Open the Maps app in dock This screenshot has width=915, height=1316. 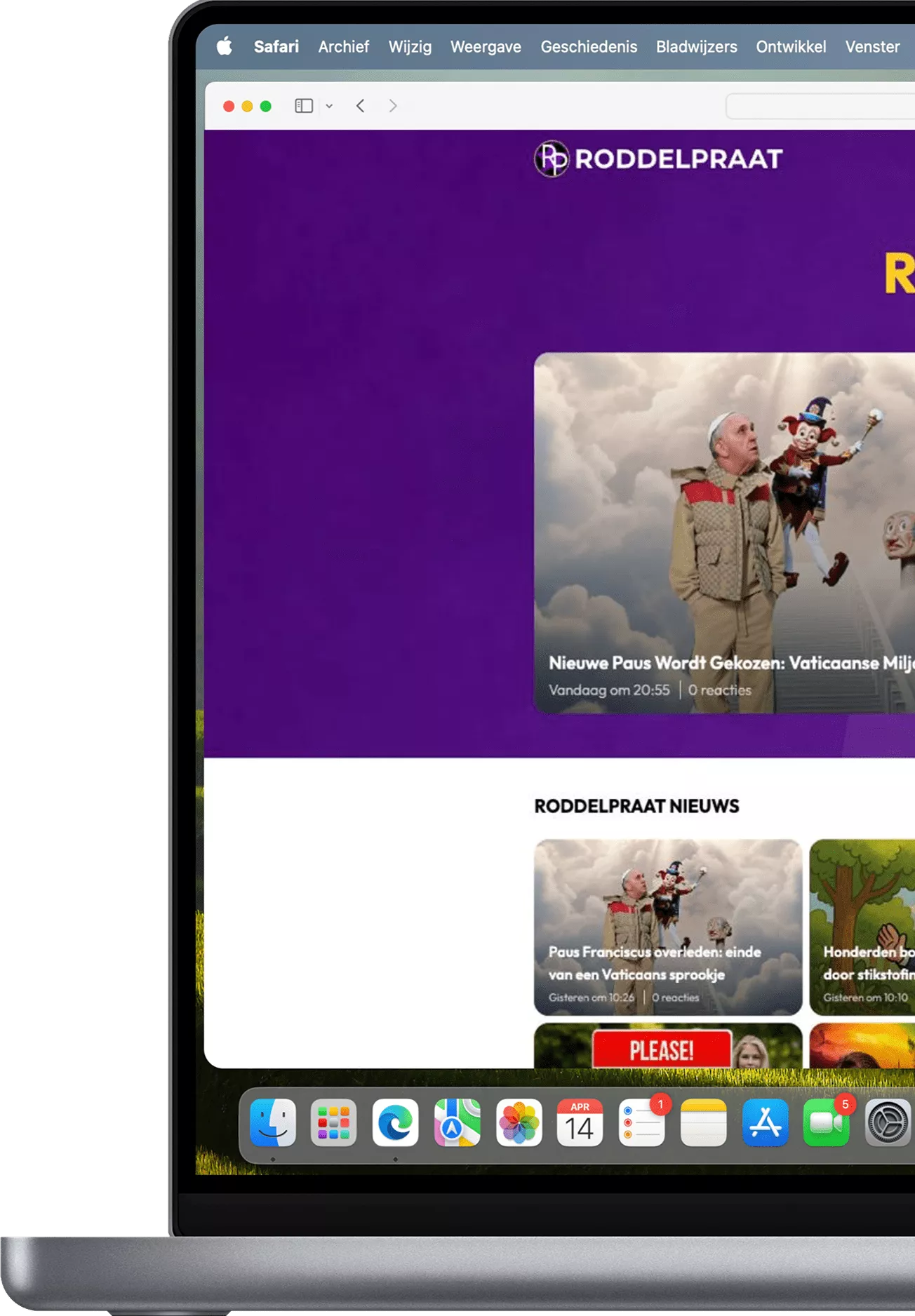[457, 1123]
